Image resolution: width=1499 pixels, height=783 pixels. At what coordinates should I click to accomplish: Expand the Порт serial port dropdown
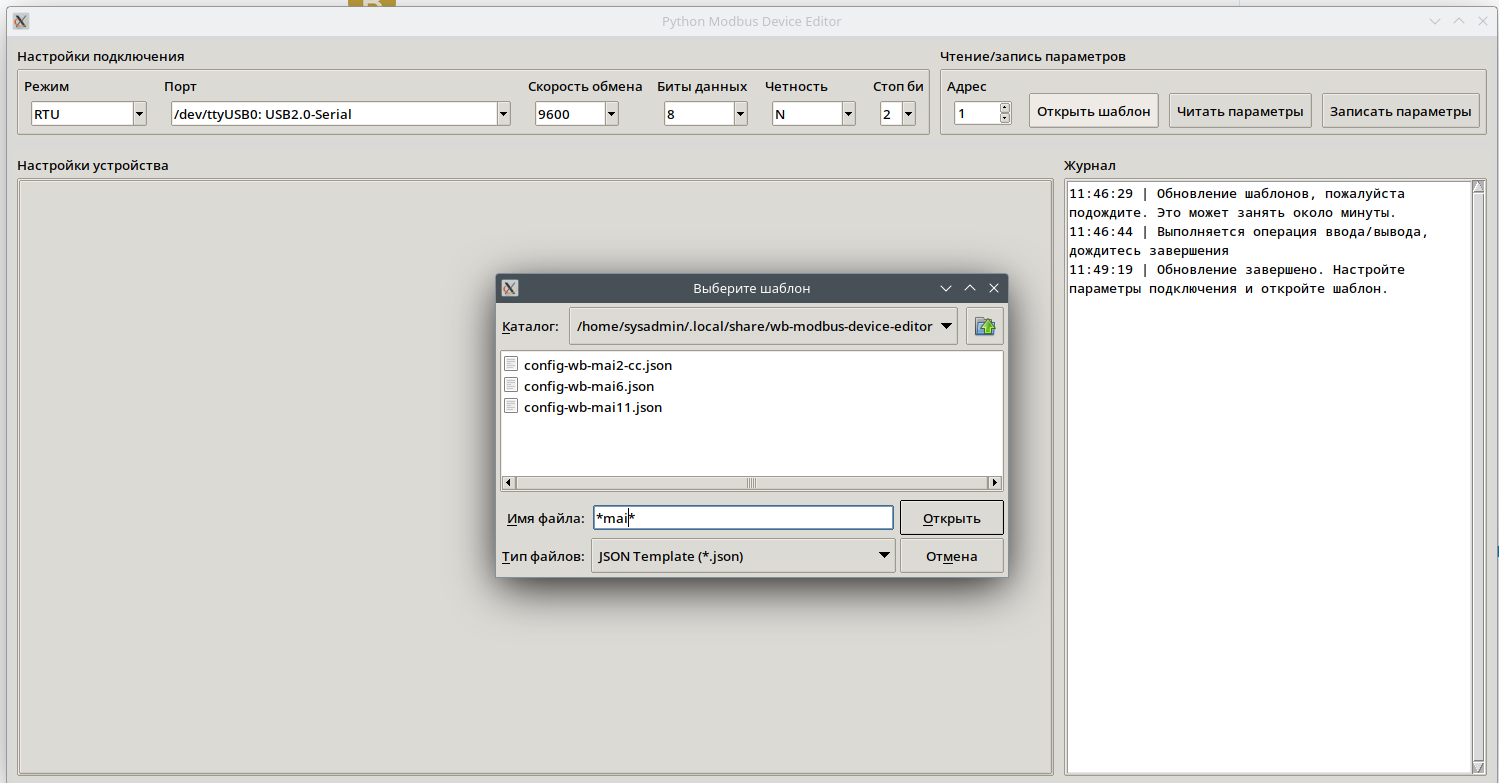coord(503,114)
